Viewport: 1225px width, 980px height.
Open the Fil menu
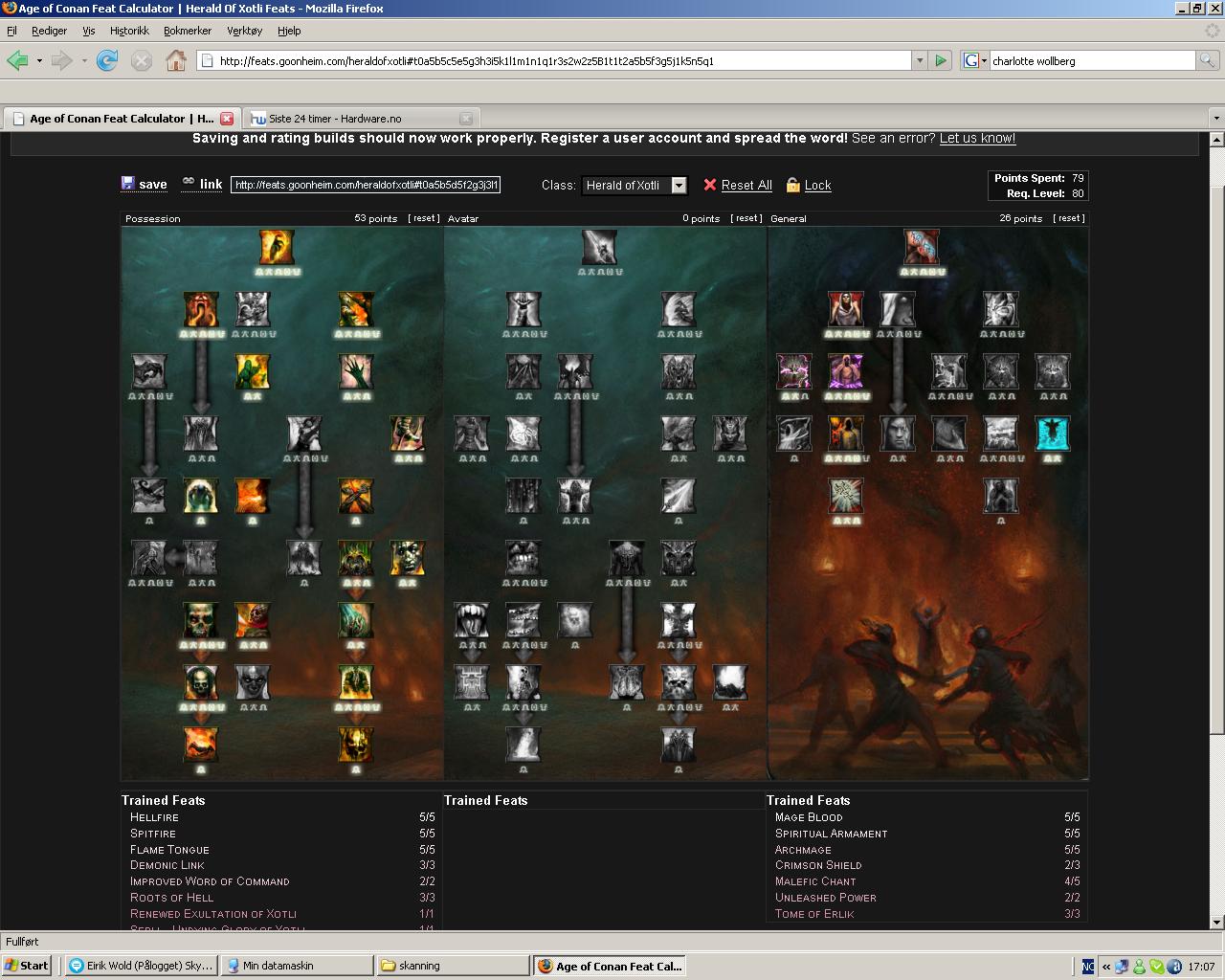point(11,31)
